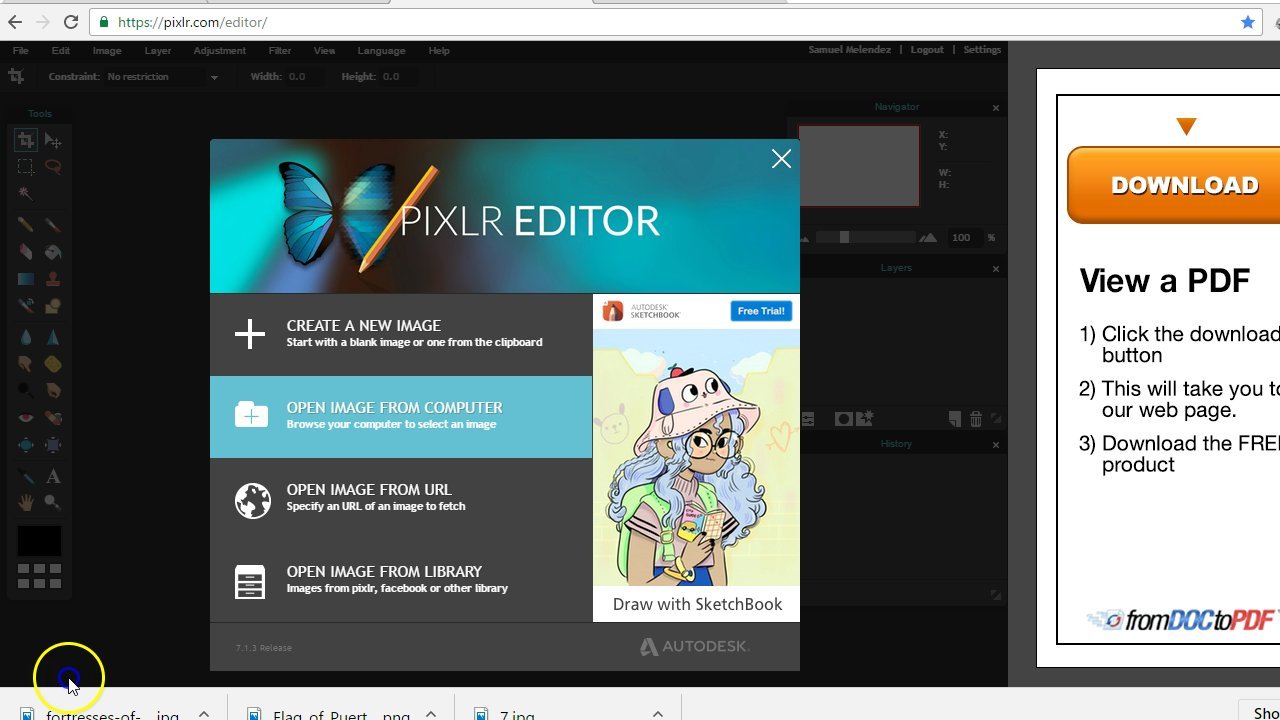This screenshot has width=1280, height=720.
Task: Choose Create A New Image
Action: point(400,333)
